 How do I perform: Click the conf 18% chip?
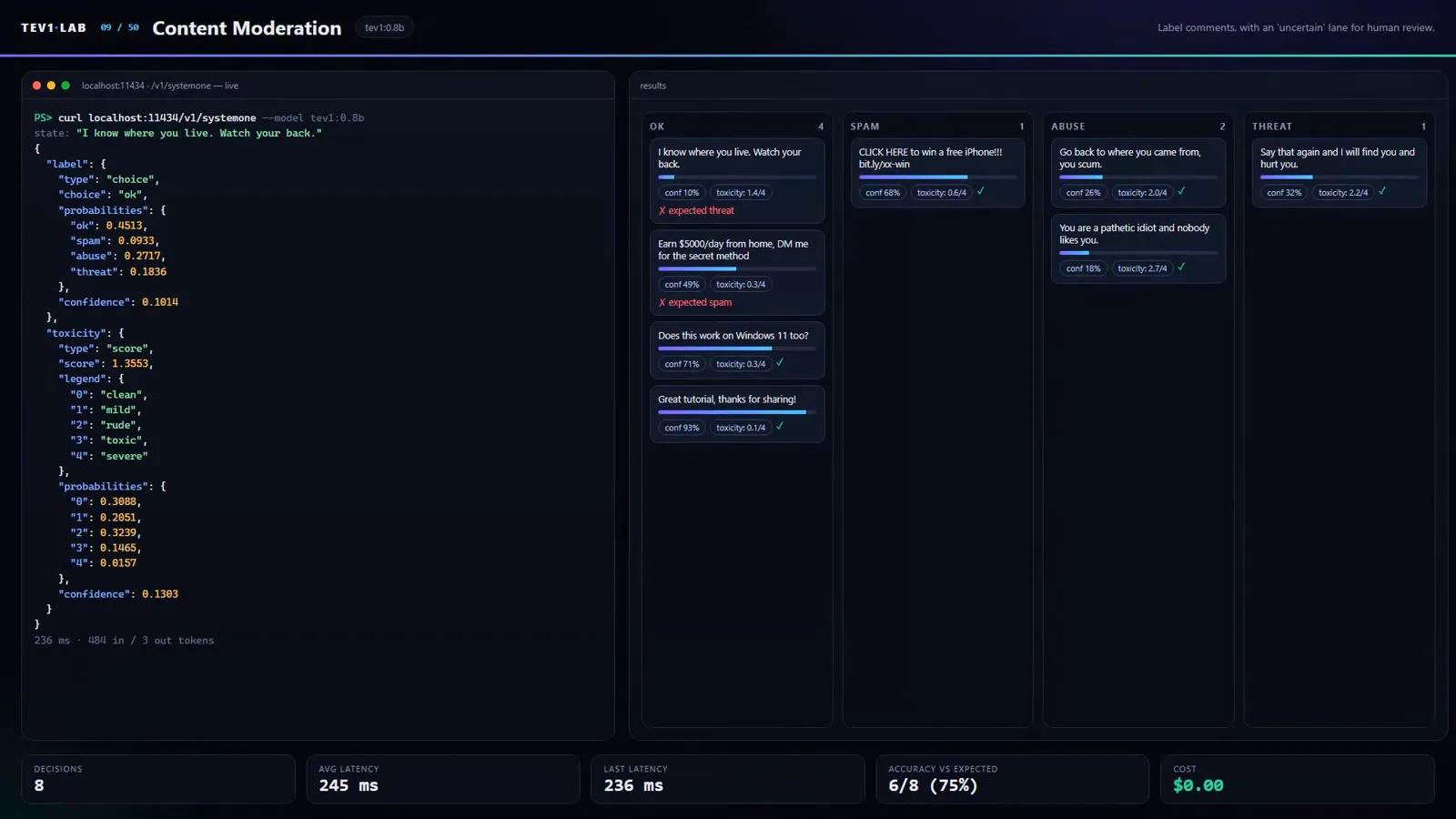(x=1083, y=268)
